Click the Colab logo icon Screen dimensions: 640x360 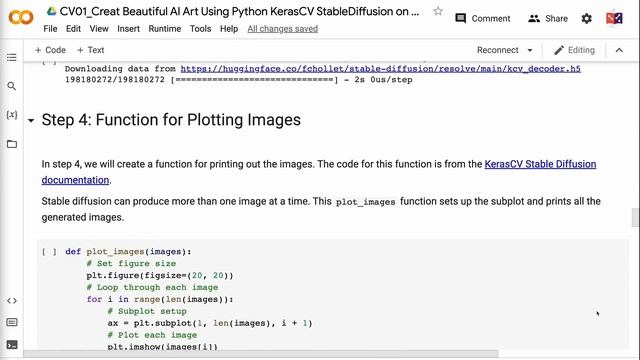21,18
